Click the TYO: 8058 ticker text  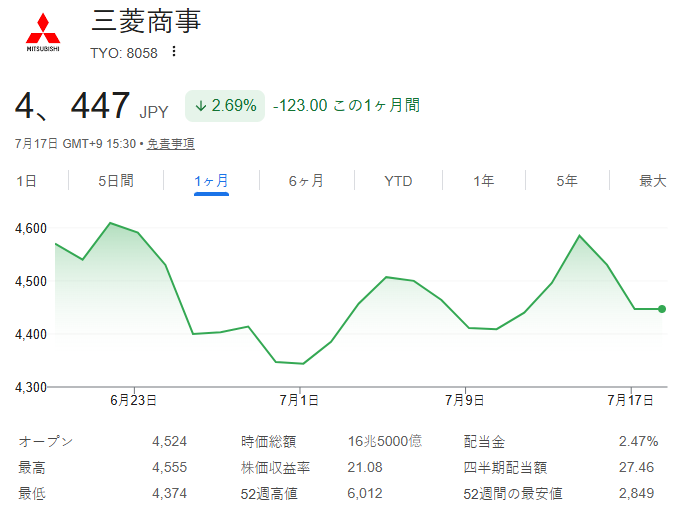click(124, 53)
